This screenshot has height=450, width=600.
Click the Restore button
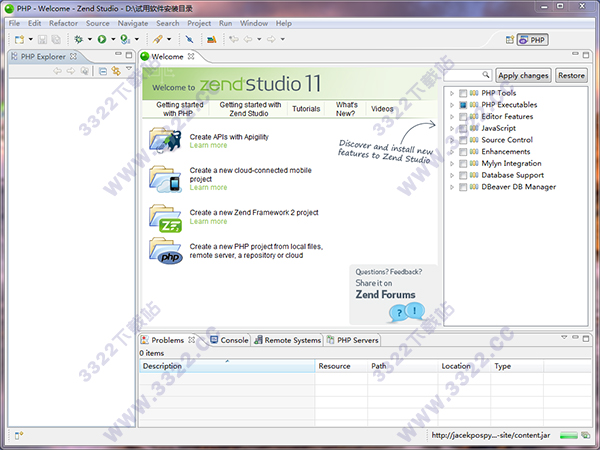click(x=571, y=76)
